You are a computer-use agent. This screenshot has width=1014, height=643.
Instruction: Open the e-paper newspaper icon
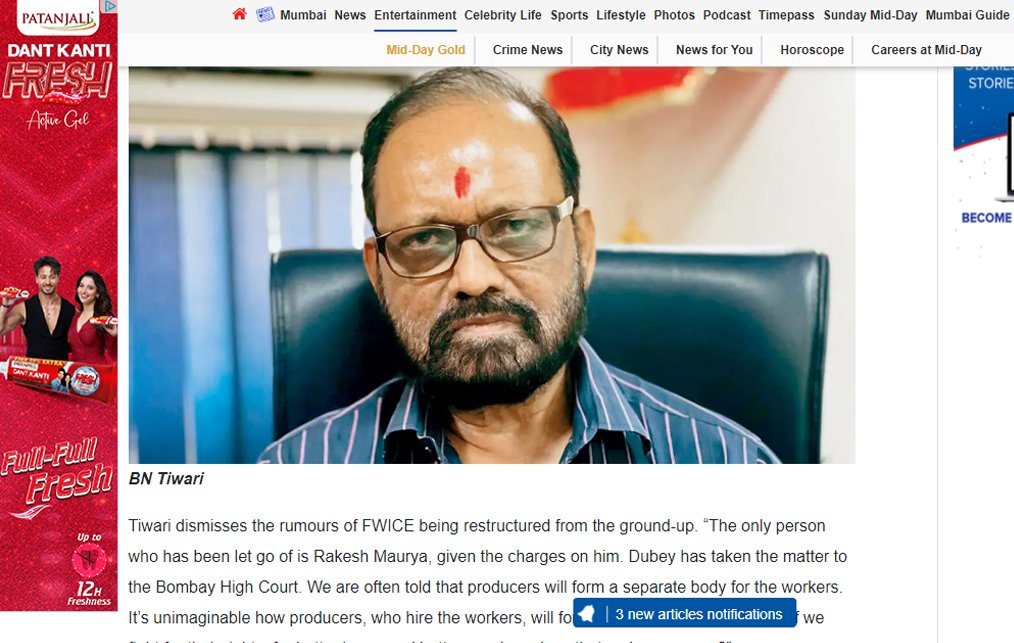(265, 14)
